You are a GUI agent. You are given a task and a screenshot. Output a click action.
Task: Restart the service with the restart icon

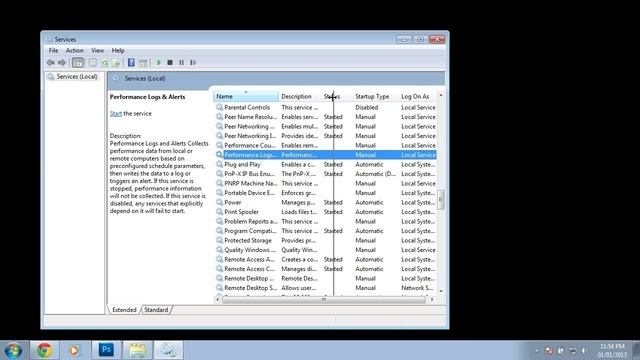tap(193, 62)
